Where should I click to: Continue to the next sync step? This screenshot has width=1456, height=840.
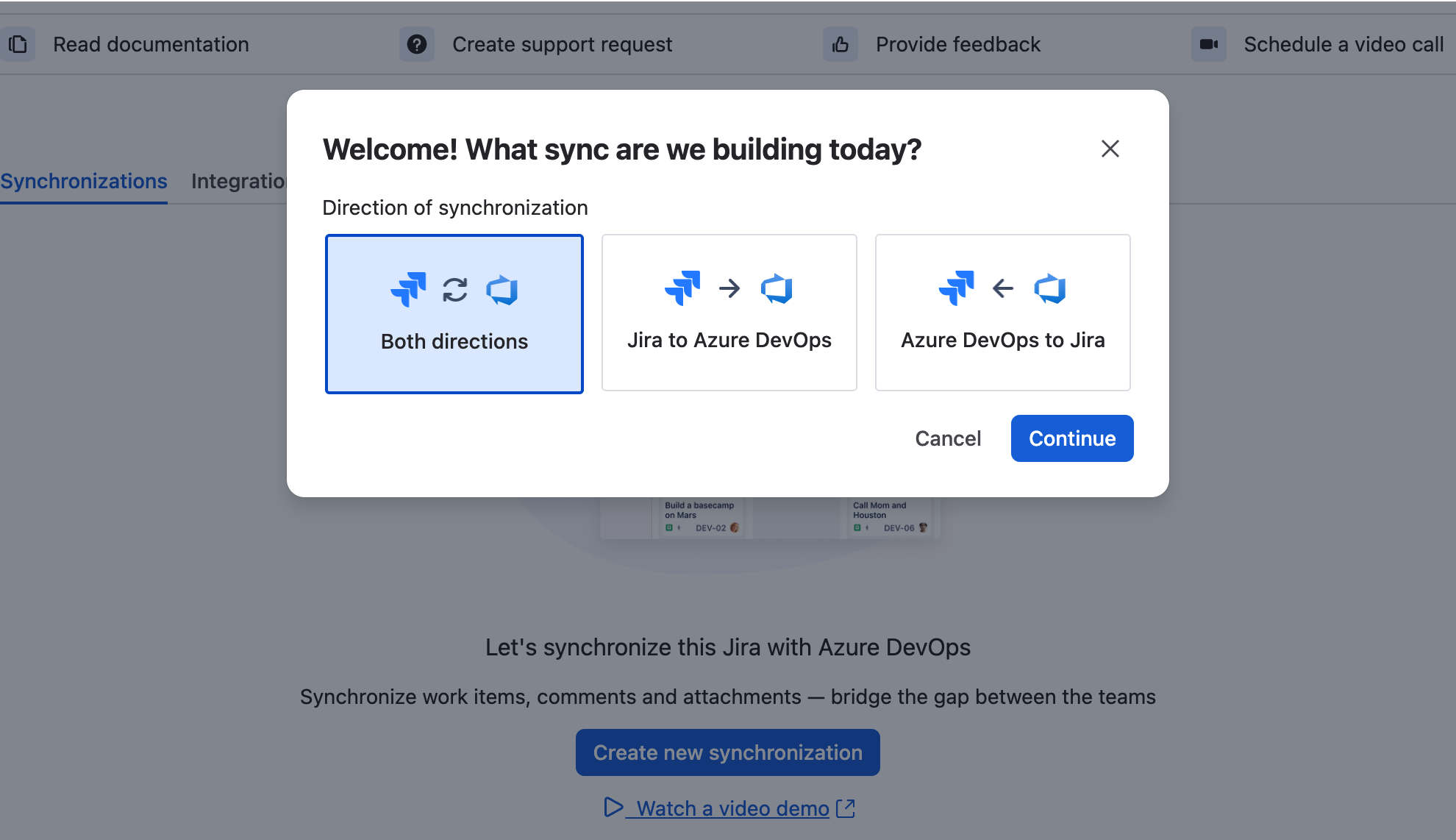coord(1072,438)
